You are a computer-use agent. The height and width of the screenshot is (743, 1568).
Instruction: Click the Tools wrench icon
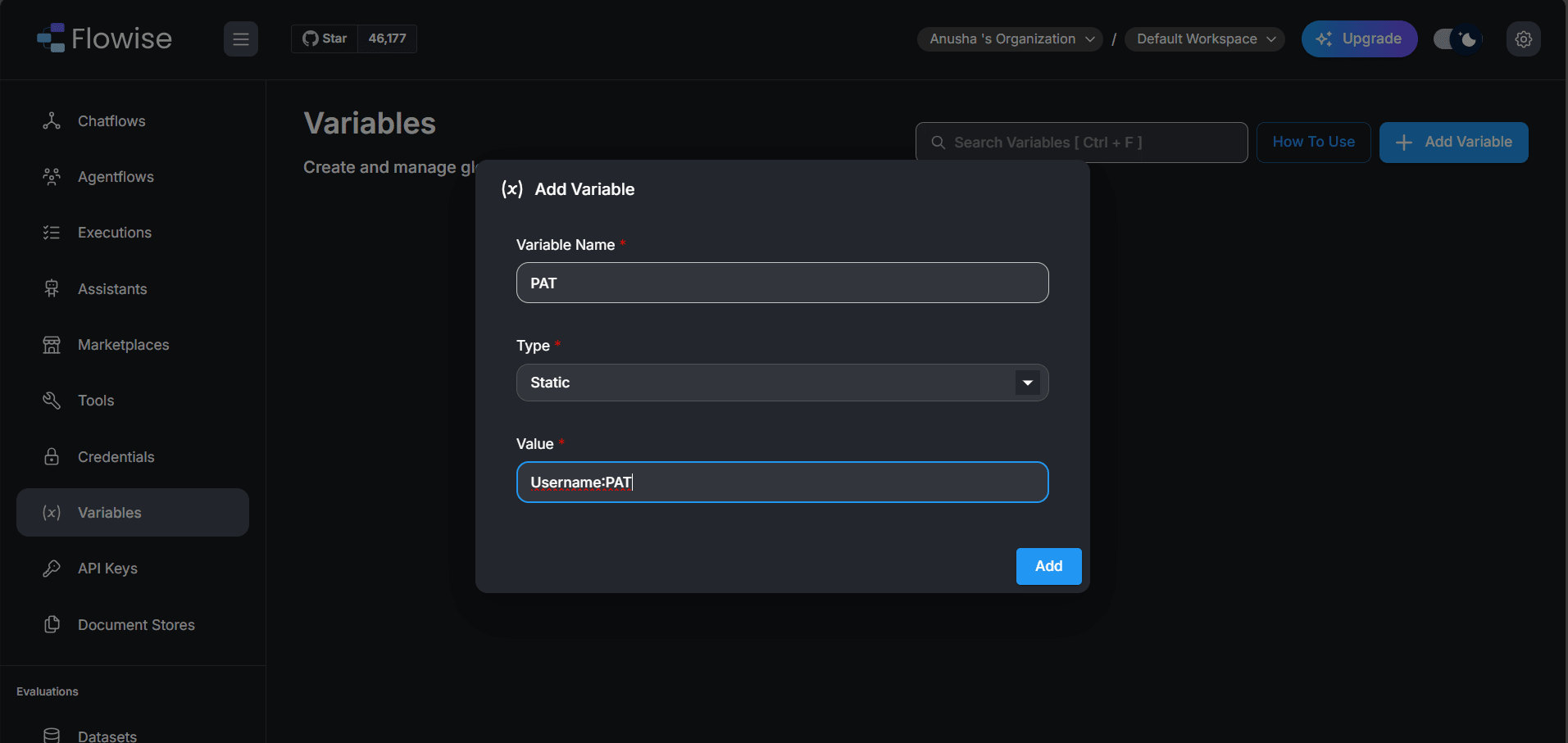point(52,401)
